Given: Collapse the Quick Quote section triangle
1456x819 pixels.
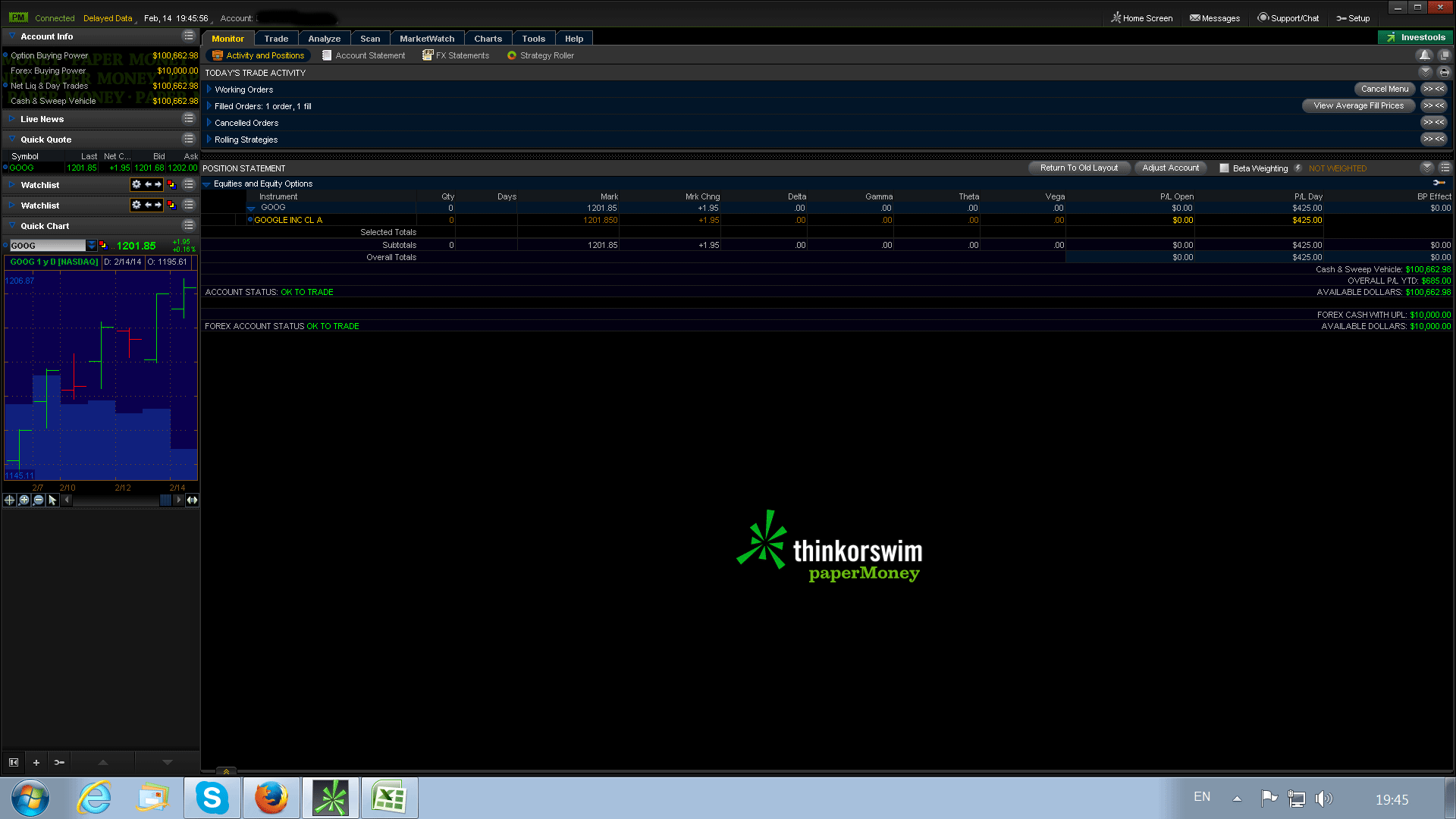Looking at the screenshot, I should pyautogui.click(x=12, y=140).
